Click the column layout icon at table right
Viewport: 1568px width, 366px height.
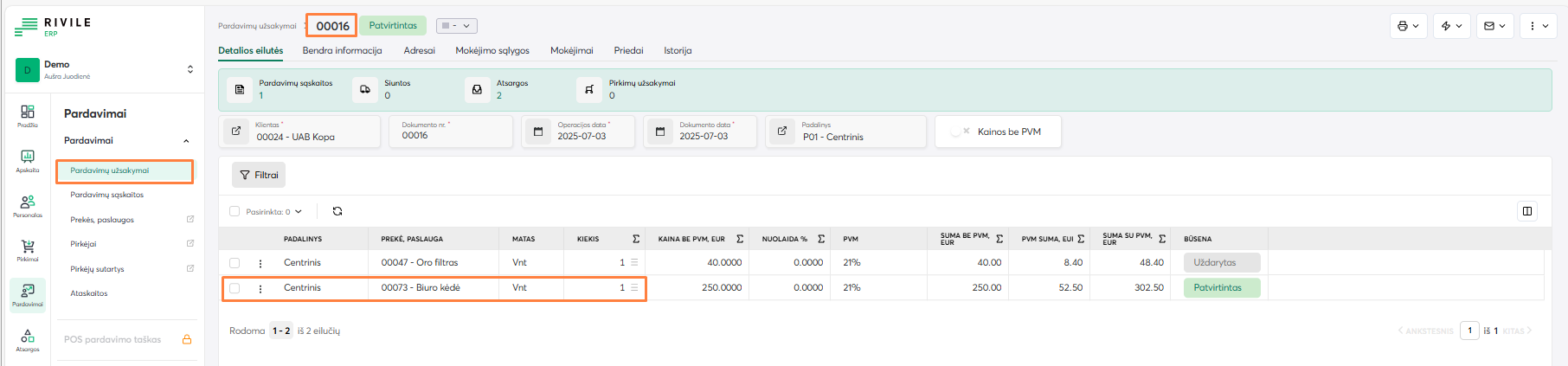1527,211
